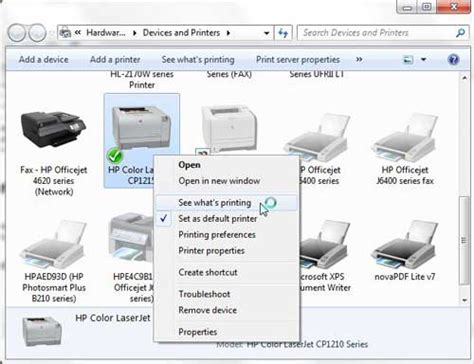Click Add a printer in toolbar
This screenshot has height=364, width=474.
115,60
